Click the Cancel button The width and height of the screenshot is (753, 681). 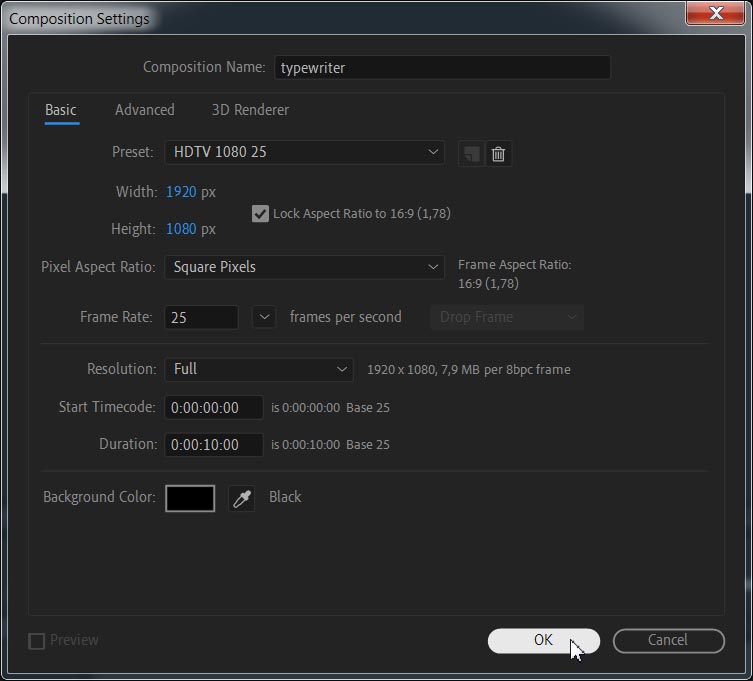click(x=668, y=641)
